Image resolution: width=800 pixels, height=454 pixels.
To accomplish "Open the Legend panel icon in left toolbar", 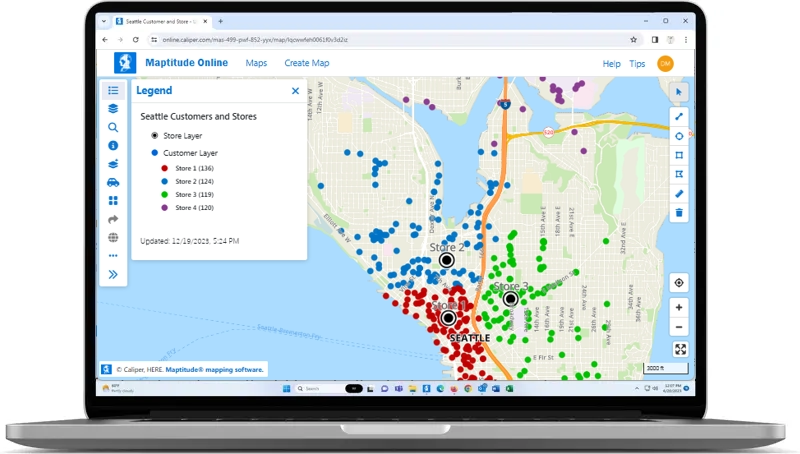I will [x=113, y=91].
